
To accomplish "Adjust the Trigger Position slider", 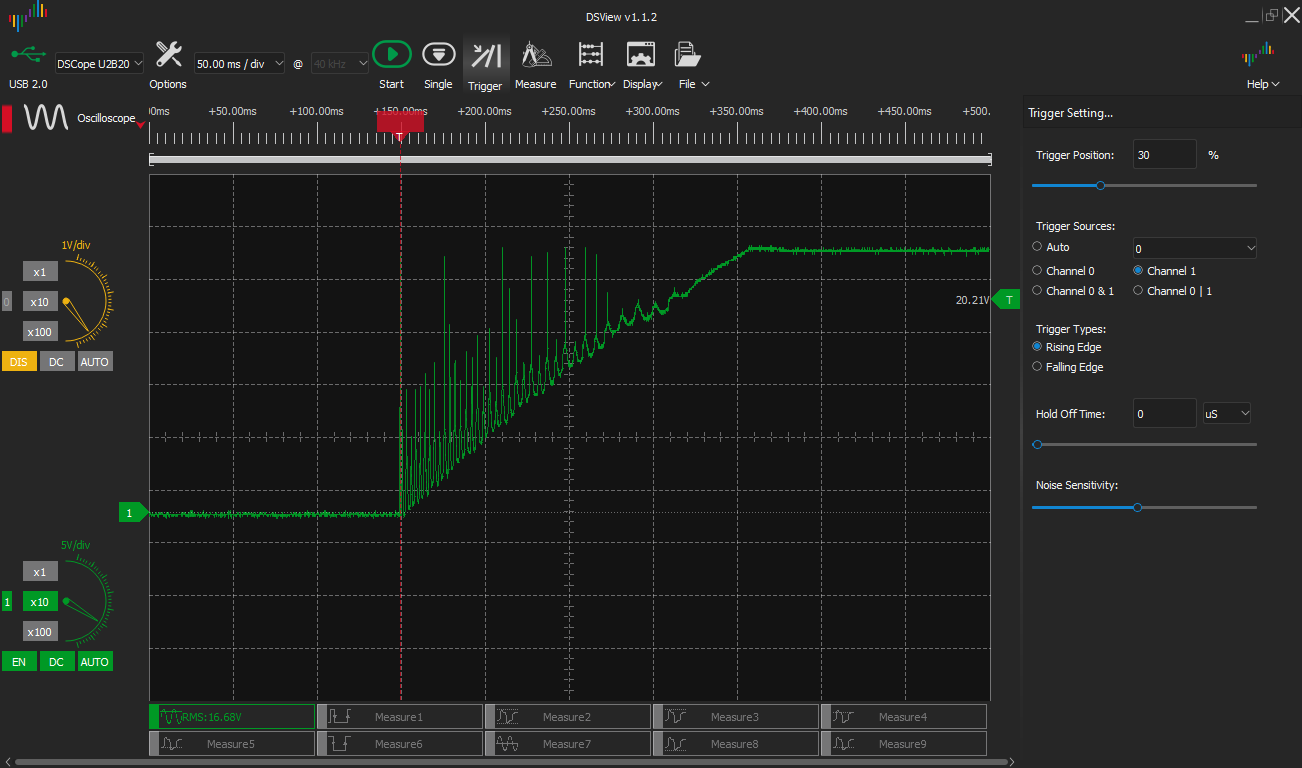I will pos(1144,185).
